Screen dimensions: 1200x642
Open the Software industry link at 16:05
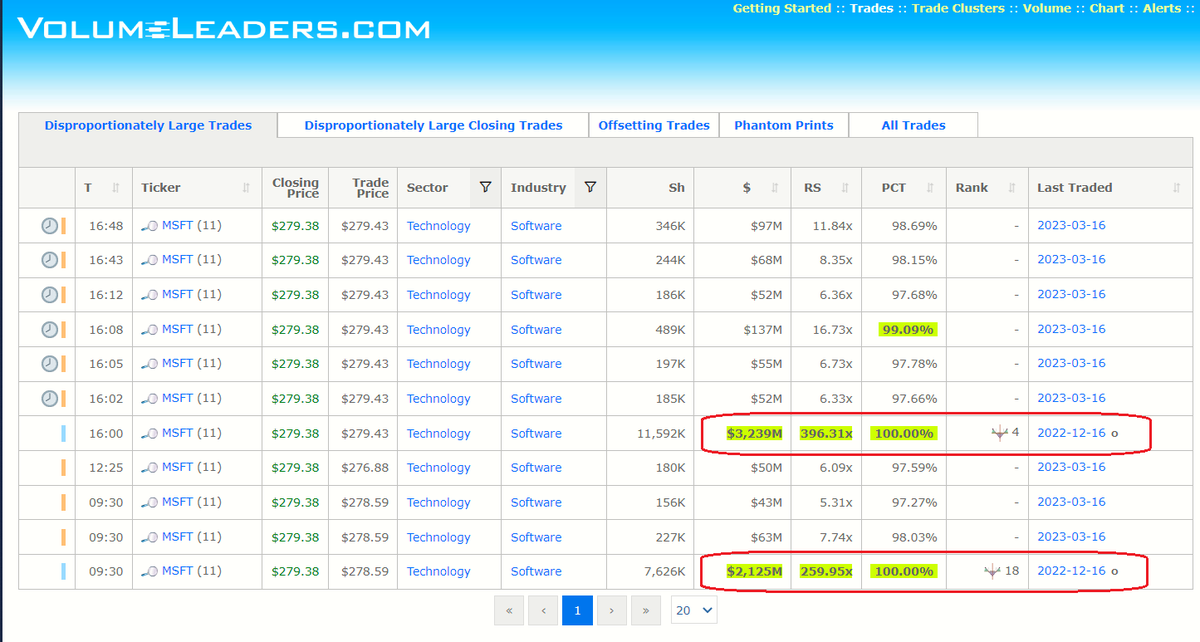pos(536,364)
